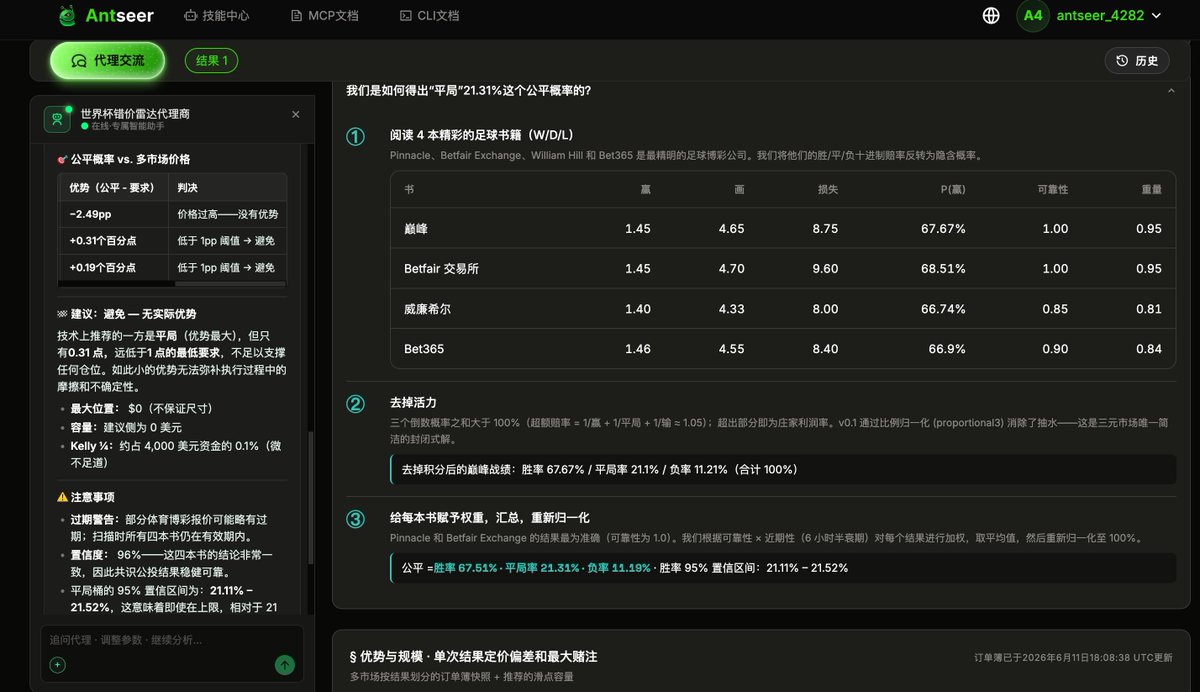1200x692 pixels.
Task: Select the 威廉希尔 table row
Action: (783, 309)
